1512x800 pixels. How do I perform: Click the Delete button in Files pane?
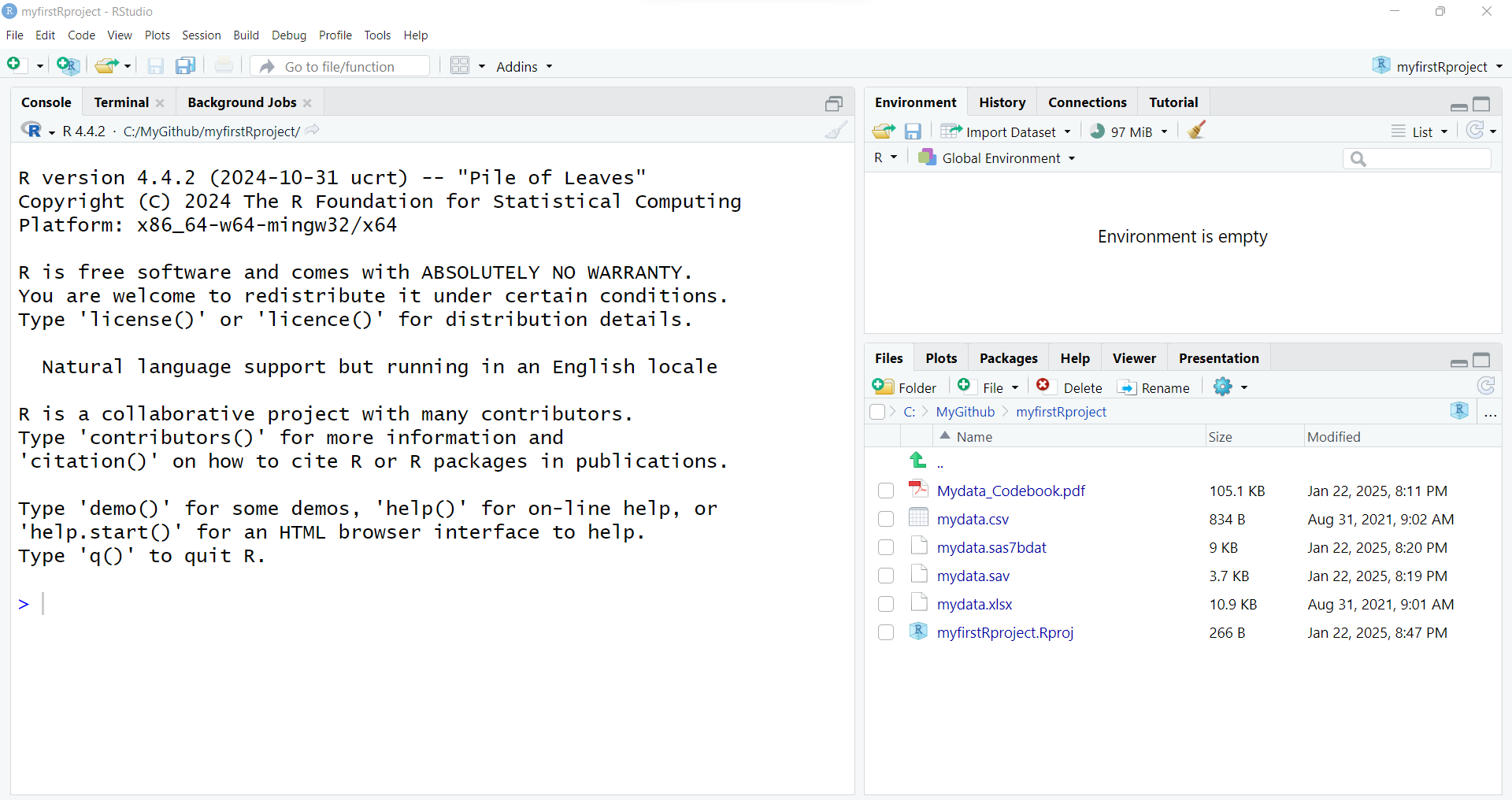click(1069, 387)
